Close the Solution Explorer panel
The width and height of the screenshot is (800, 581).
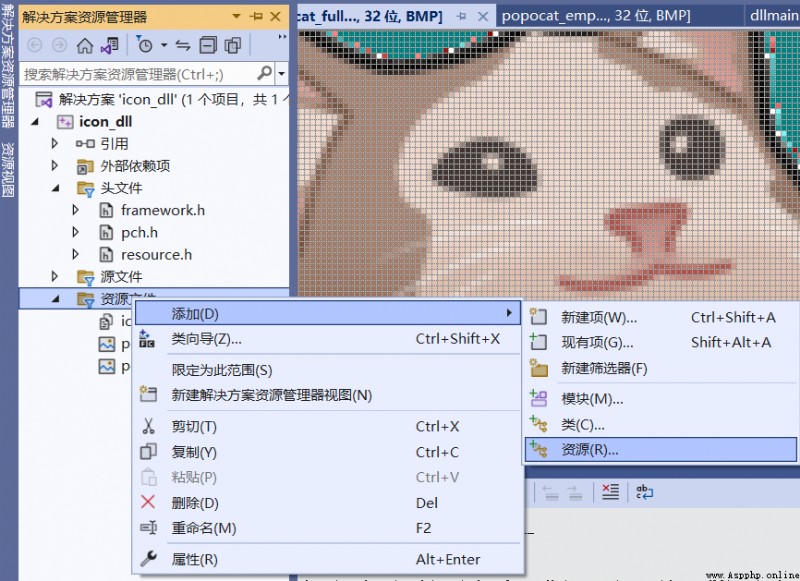276,16
